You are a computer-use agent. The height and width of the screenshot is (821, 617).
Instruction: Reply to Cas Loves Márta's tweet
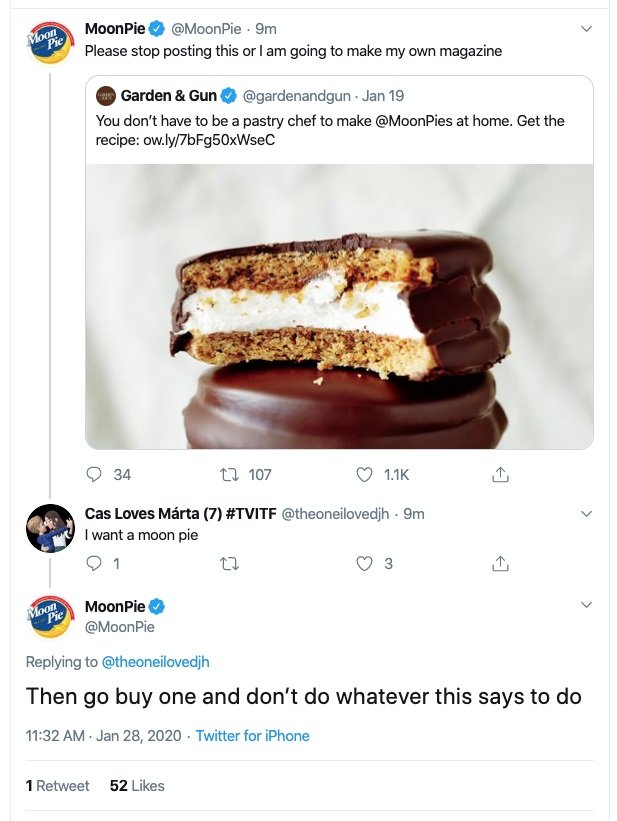[x=94, y=563]
